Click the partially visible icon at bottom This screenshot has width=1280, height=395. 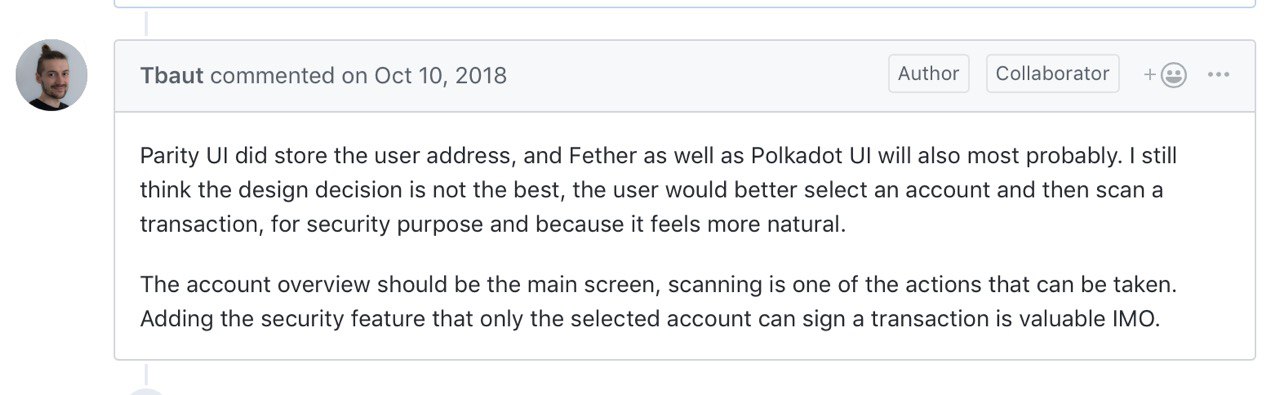[147, 391]
